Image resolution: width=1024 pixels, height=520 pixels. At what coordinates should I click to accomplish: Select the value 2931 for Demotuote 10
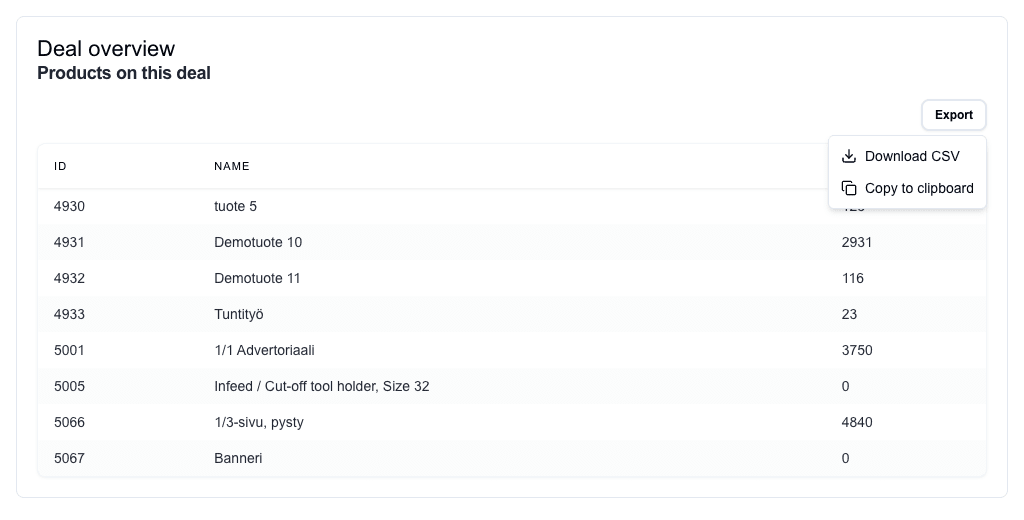click(857, 242)
